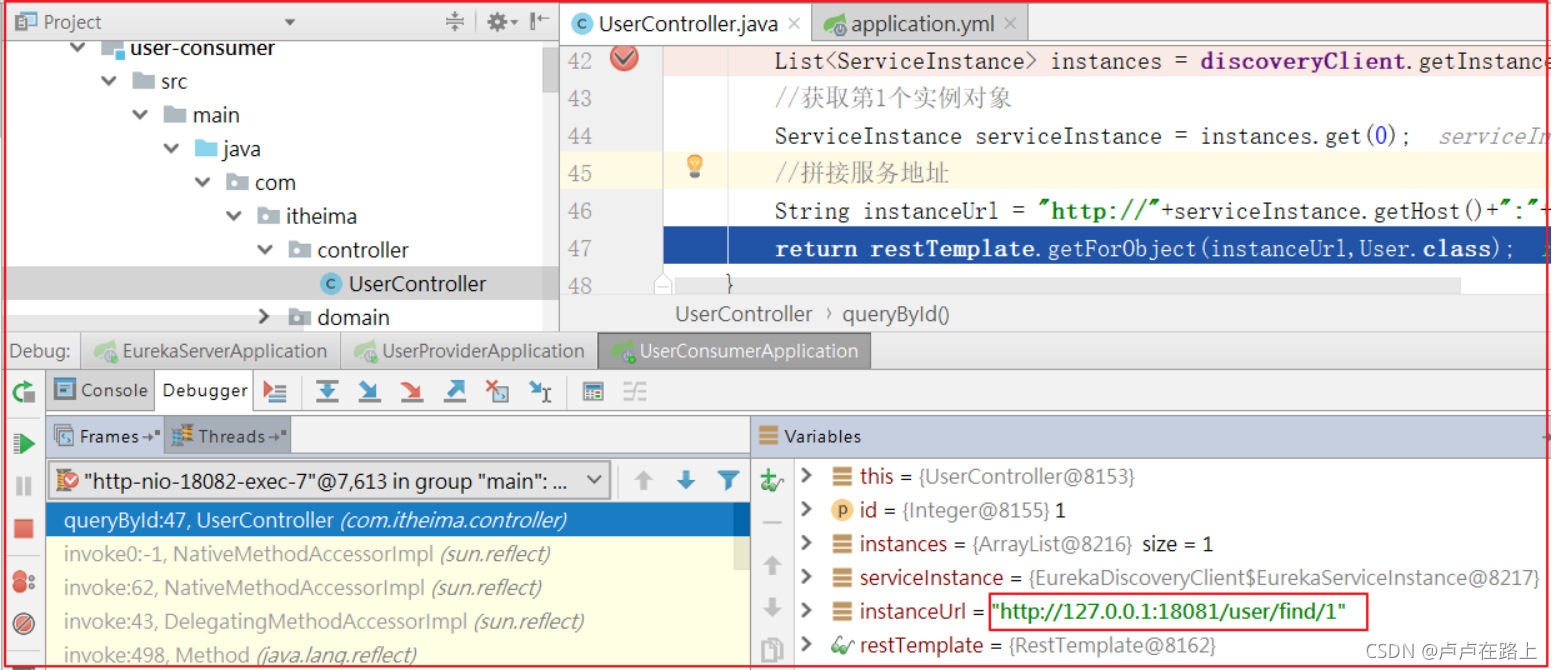This screenshot has width=1552, height=670.
Task: Expand the domain package arrow
Action: point(265,317)
